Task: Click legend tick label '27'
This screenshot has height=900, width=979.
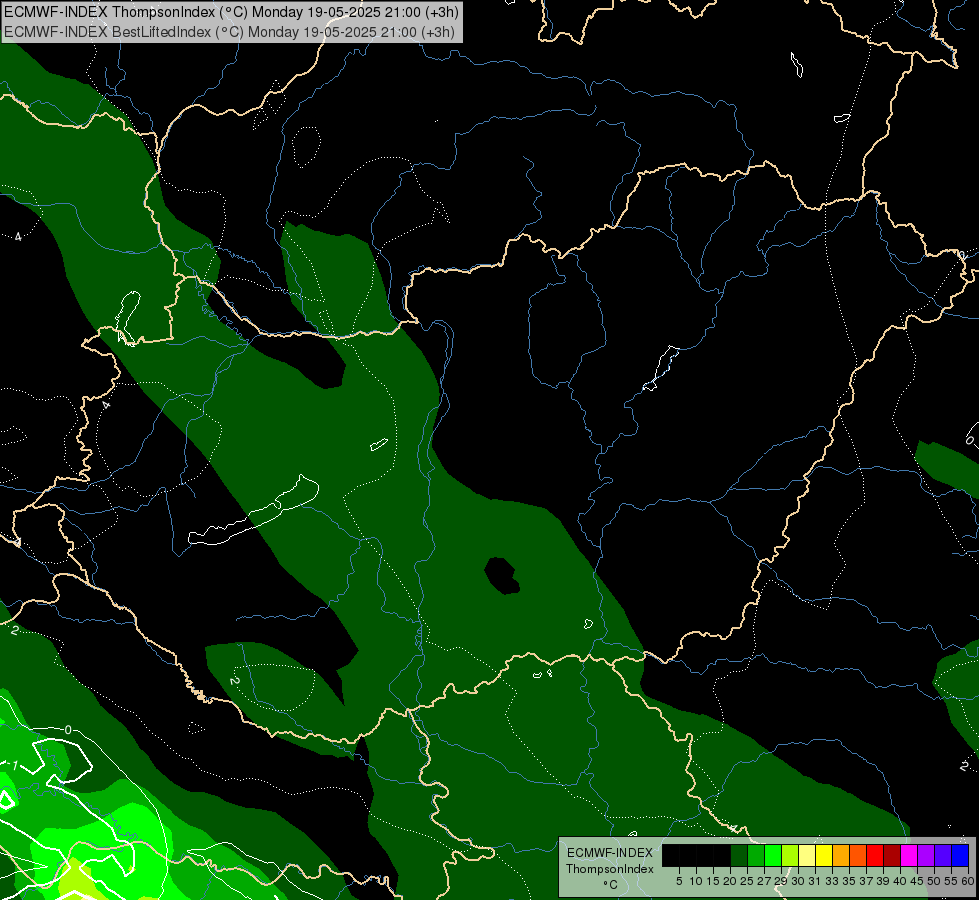Action: click(764, 881)
